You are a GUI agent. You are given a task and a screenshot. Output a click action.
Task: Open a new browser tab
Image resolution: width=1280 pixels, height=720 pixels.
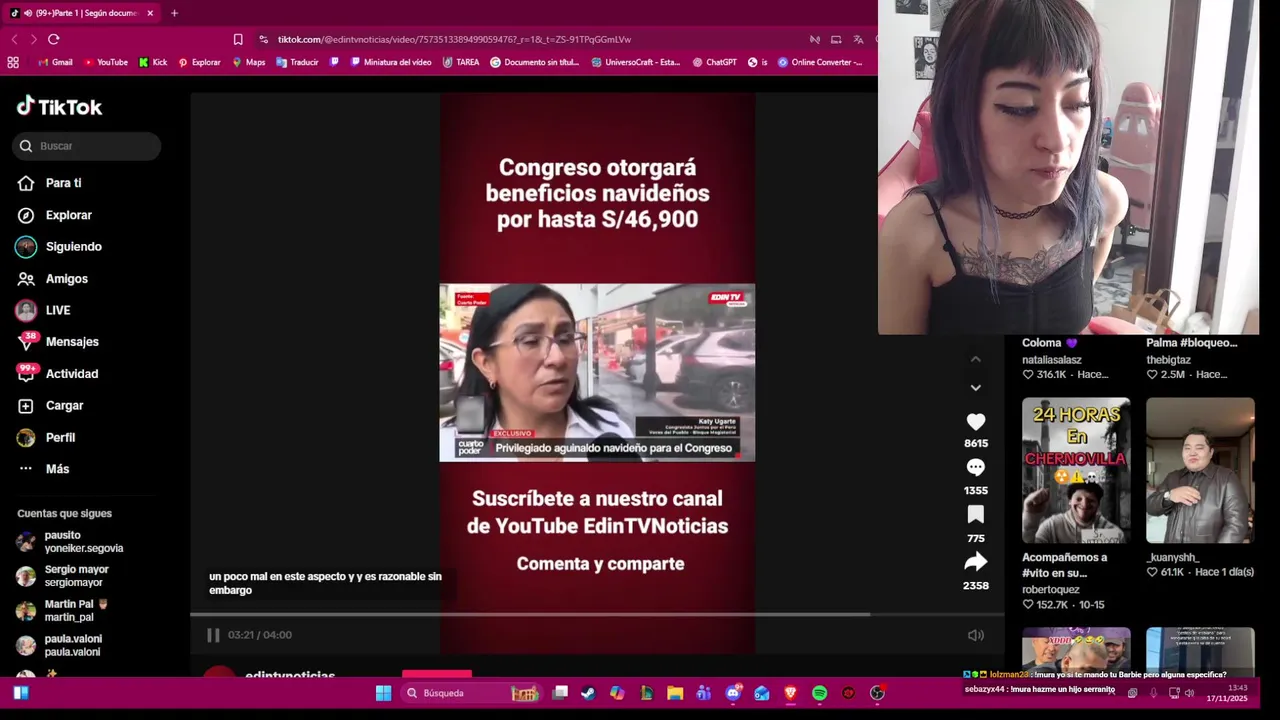pos(174,13)
